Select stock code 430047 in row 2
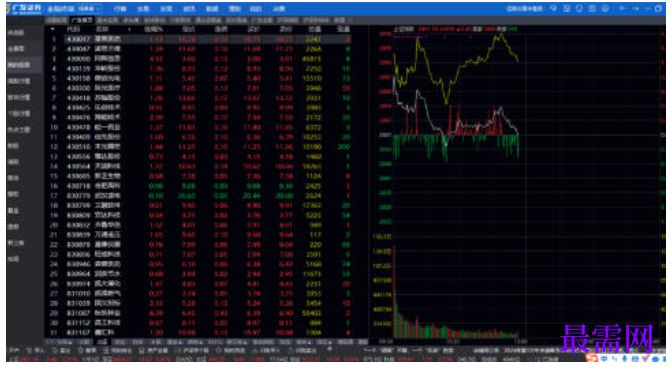This screenshot has width=672, height=370. tap(78, 49)
